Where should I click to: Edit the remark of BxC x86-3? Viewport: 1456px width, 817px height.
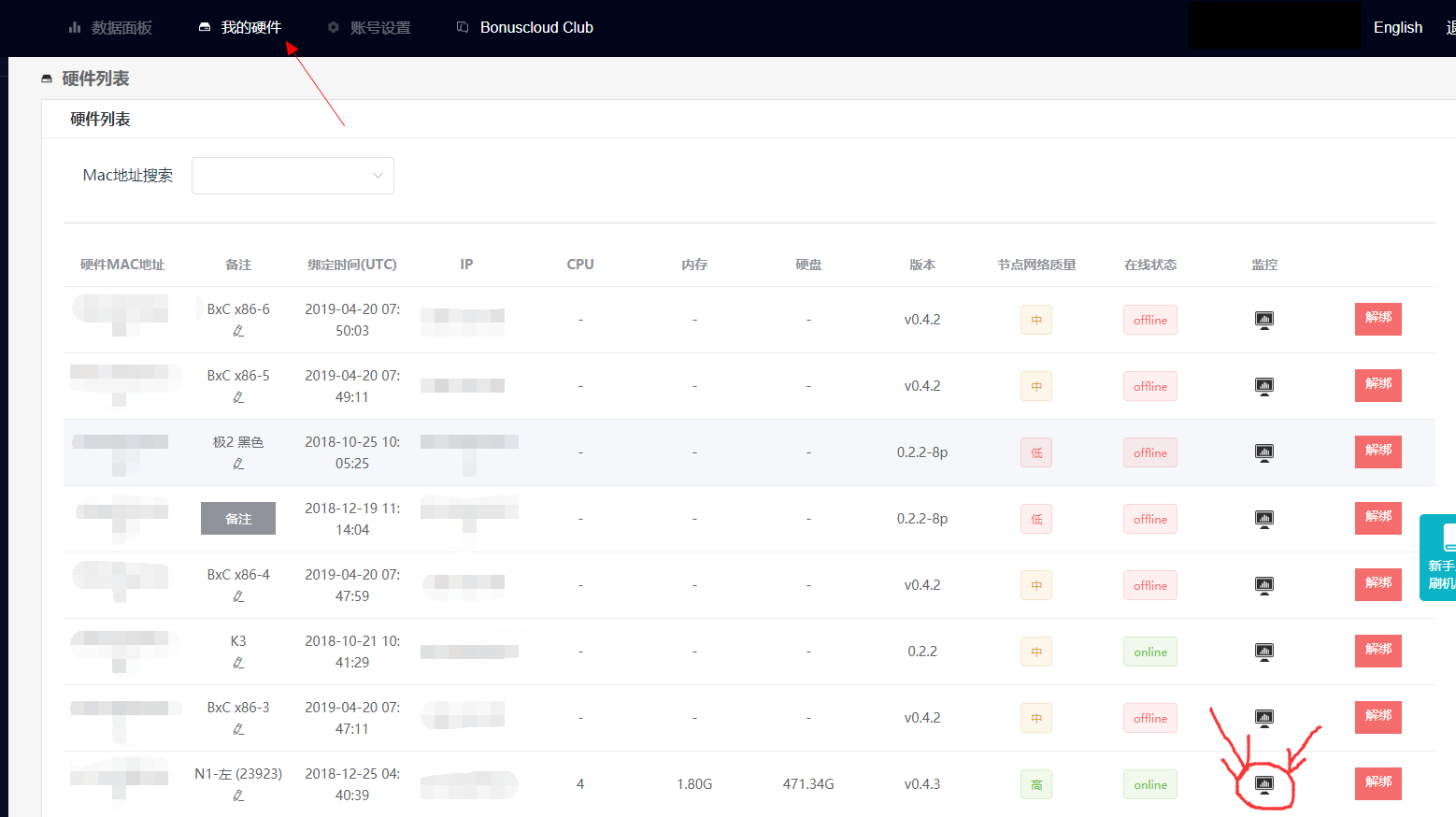click(x=238, y=729)
